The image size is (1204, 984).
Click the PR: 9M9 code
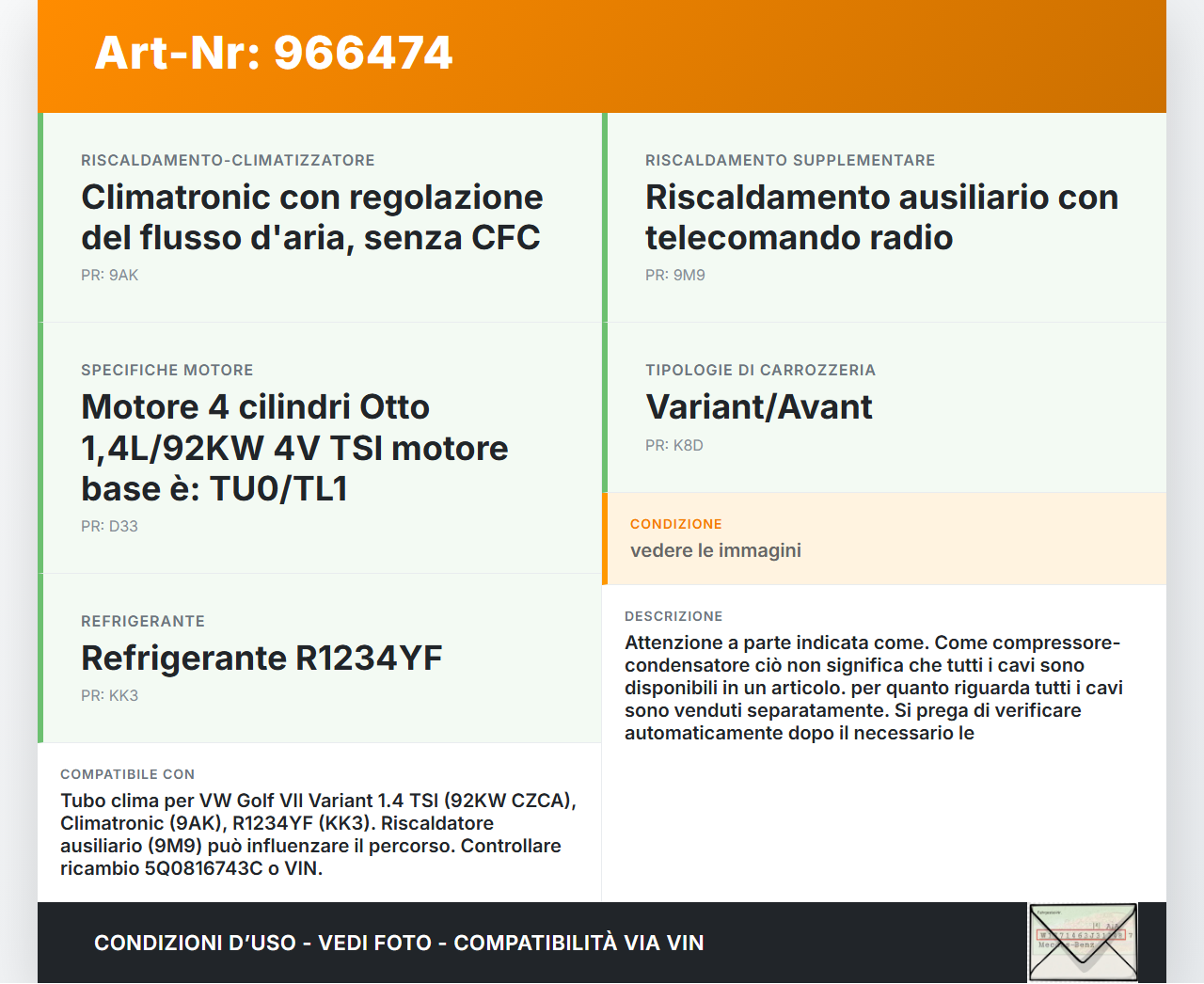click(675, 275)
